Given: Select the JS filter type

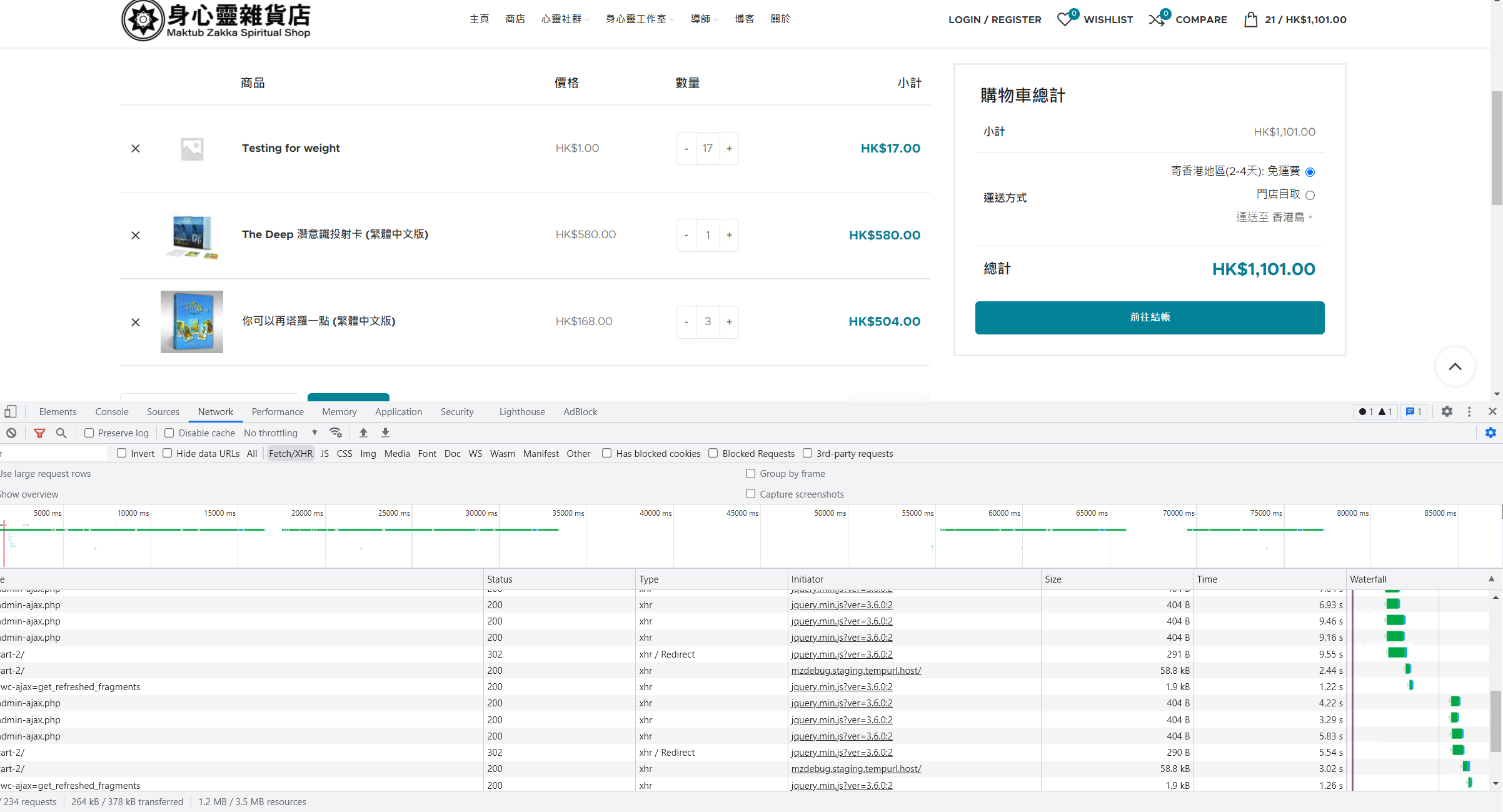Looking at the screenshot, I should (x=324, y=453).
